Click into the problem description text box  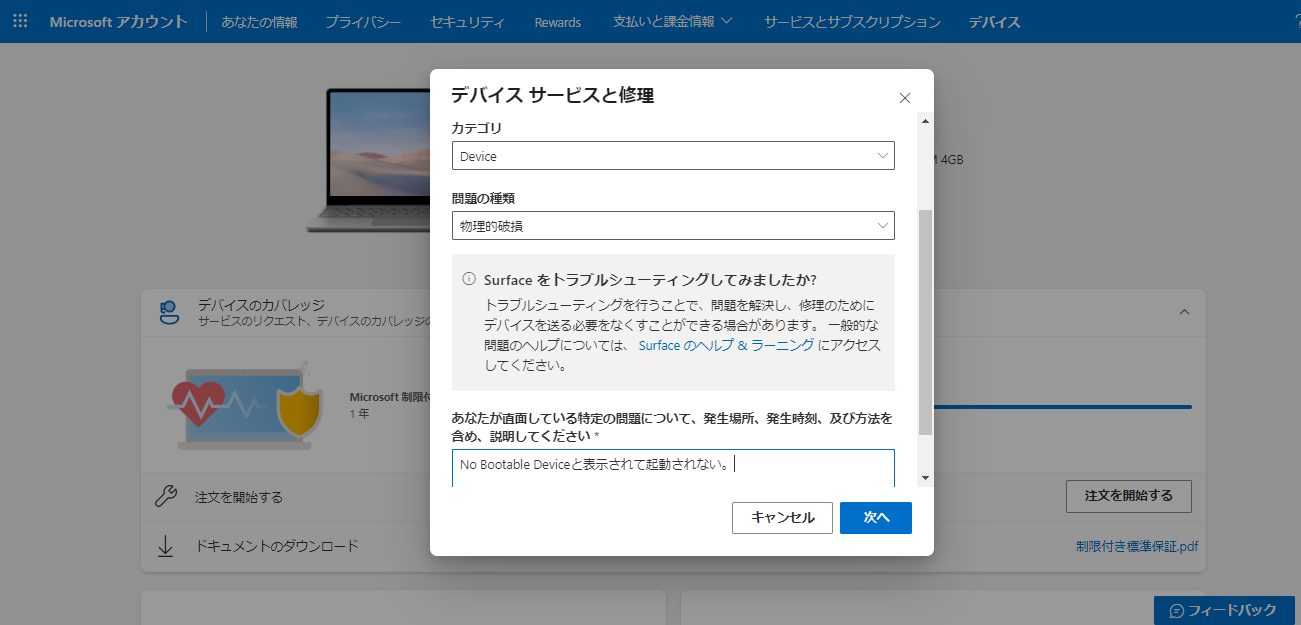[673, 468]
